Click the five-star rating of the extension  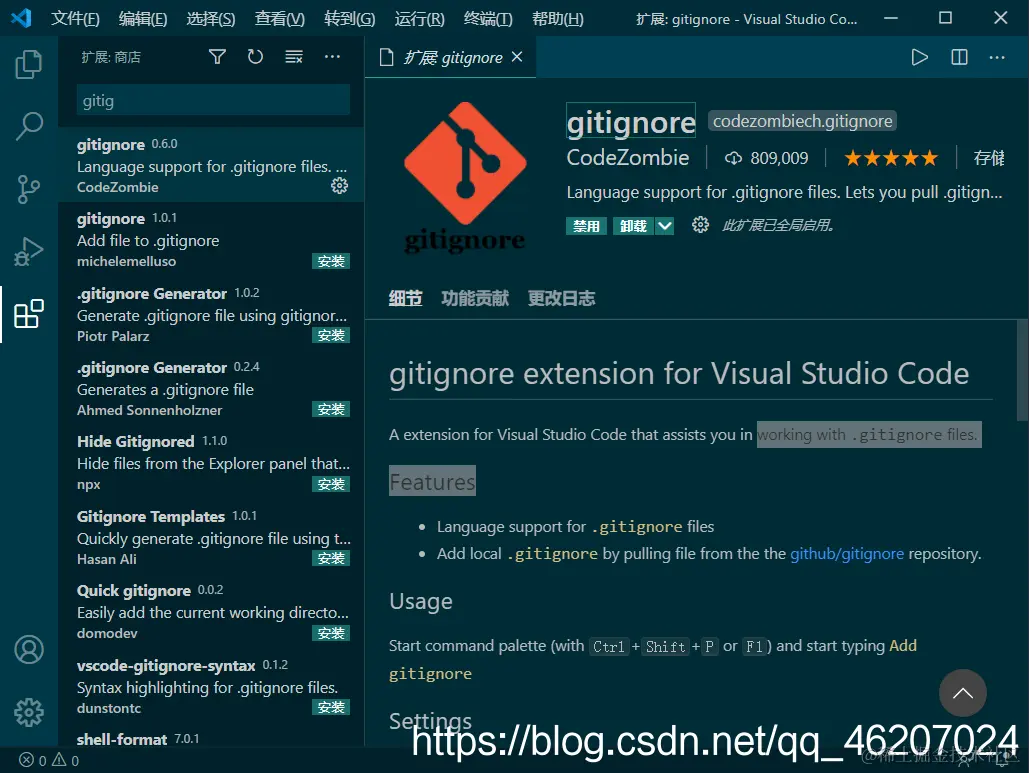point(891,158)
